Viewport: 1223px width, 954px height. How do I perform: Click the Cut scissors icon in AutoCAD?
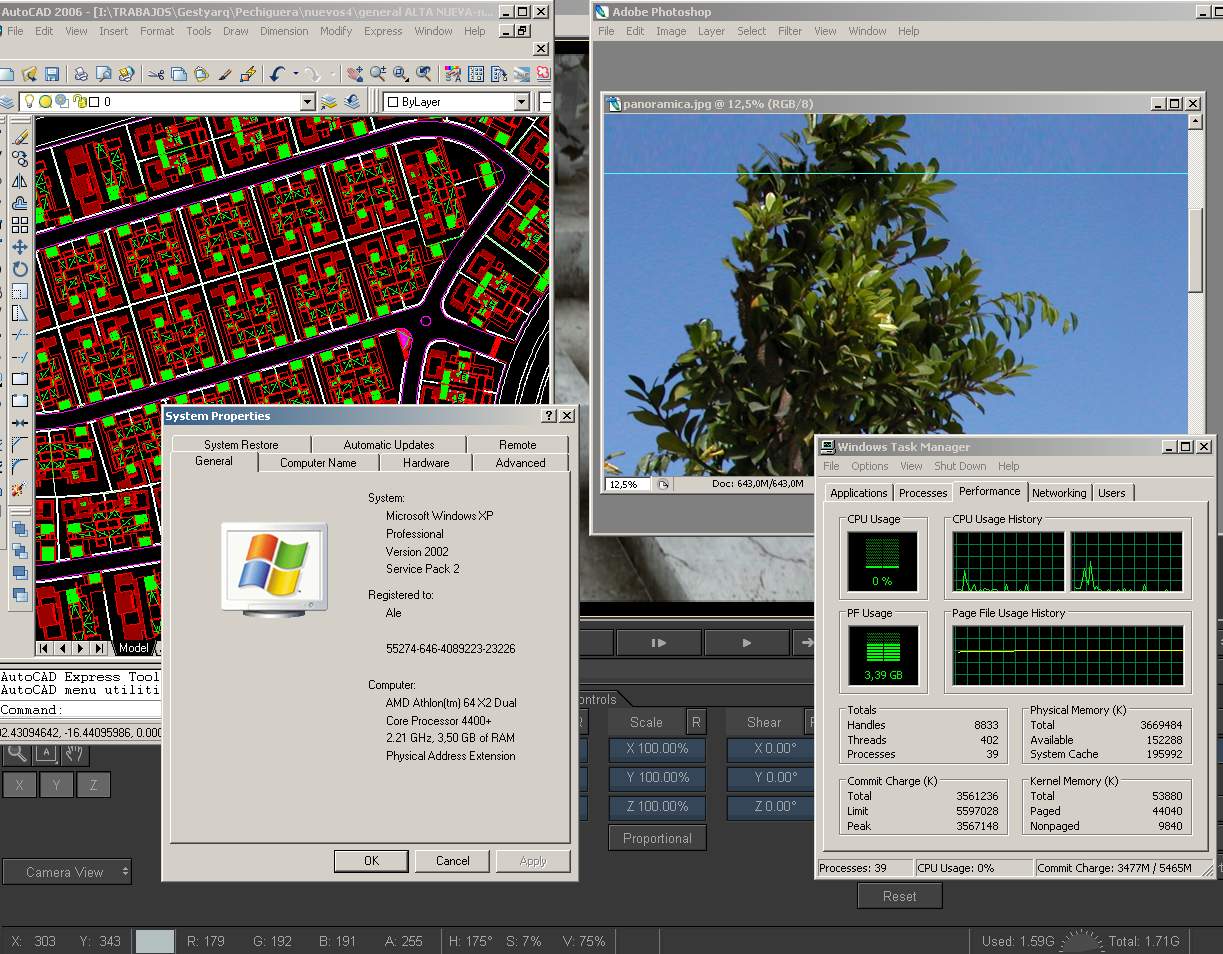coord(156,74)
